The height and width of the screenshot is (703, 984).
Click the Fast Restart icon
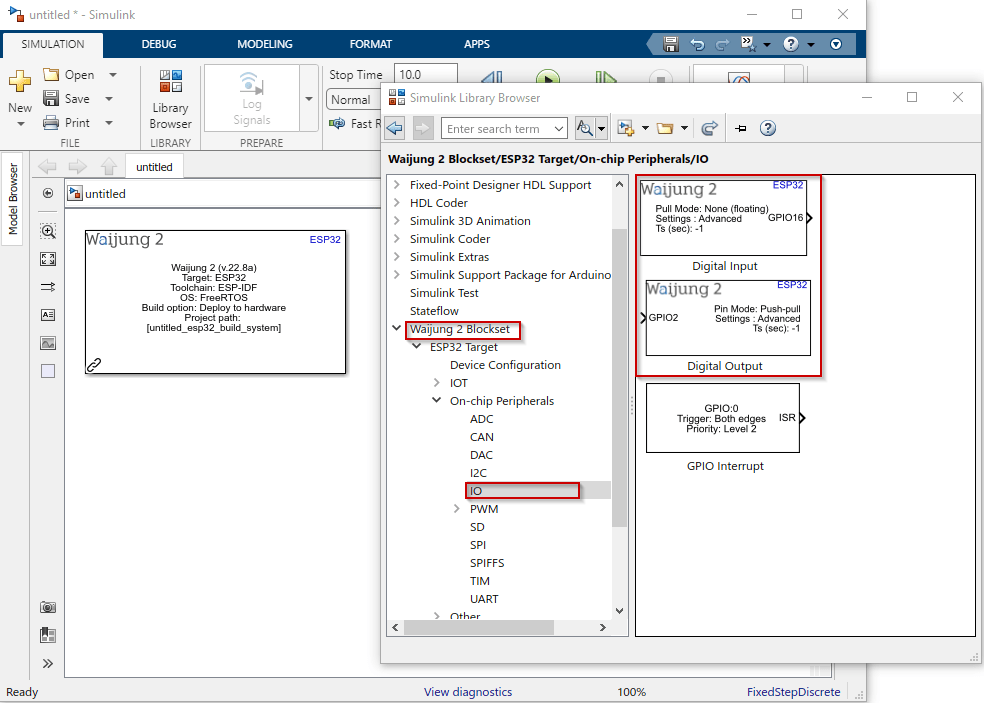(337, 123)
